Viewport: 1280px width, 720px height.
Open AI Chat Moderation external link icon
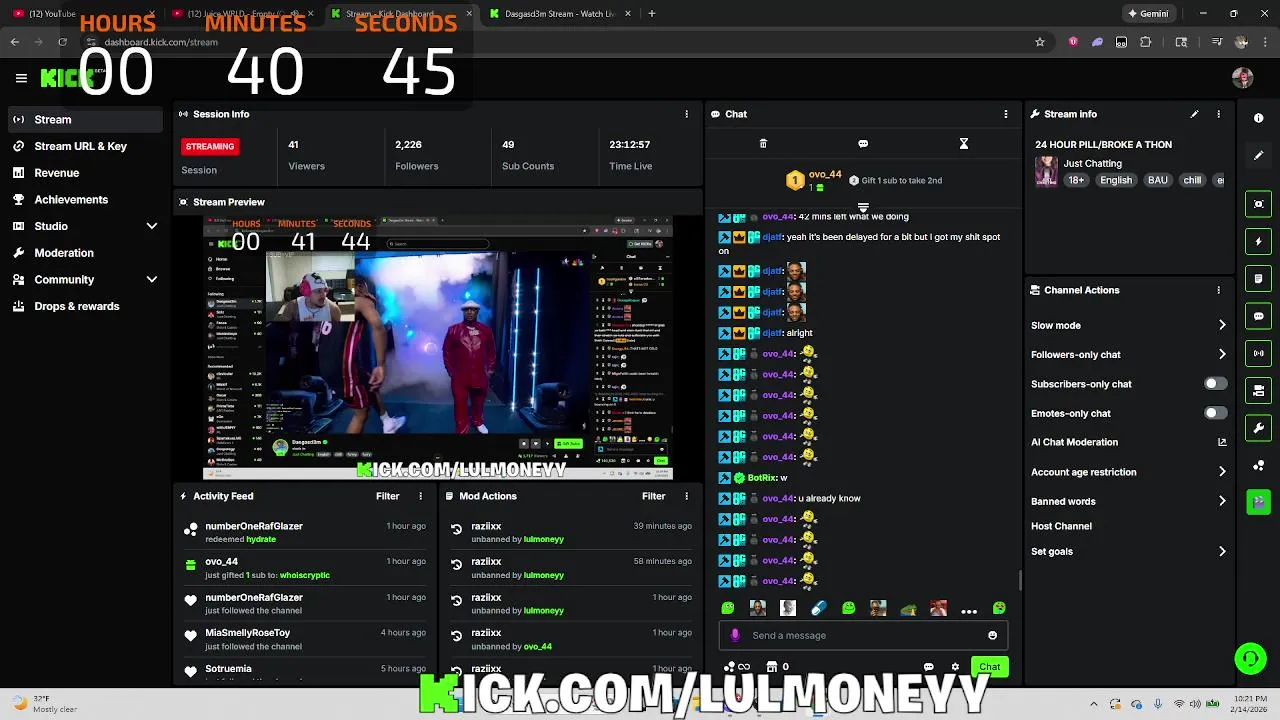click(1222, 442)
